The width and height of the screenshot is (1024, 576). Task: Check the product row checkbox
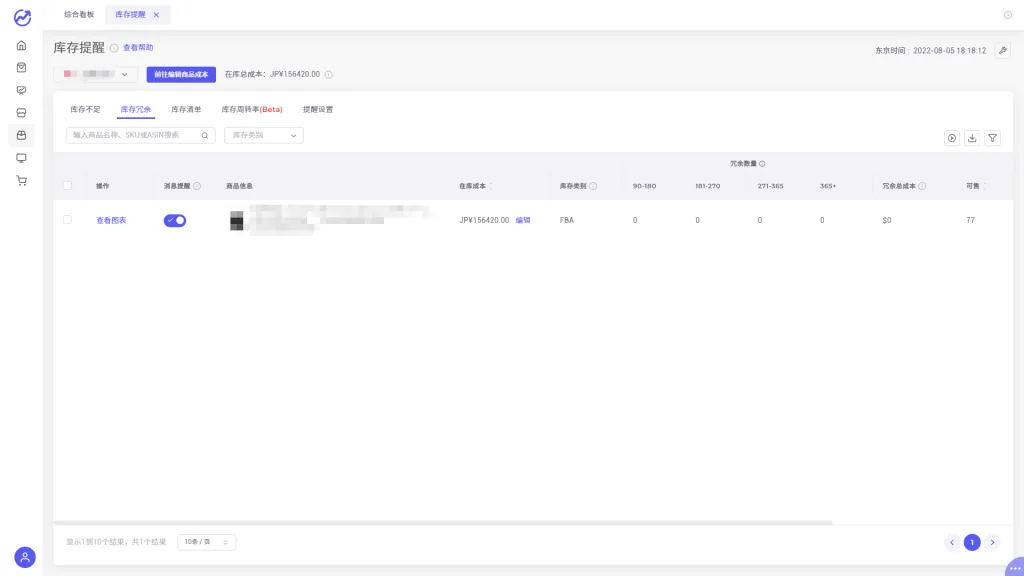67,219
